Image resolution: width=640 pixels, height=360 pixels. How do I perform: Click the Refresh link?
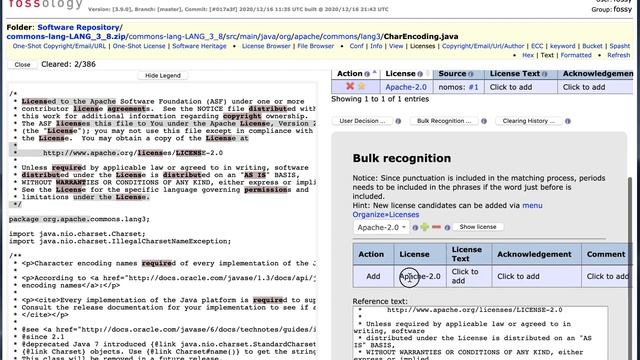tap(619, 55)
